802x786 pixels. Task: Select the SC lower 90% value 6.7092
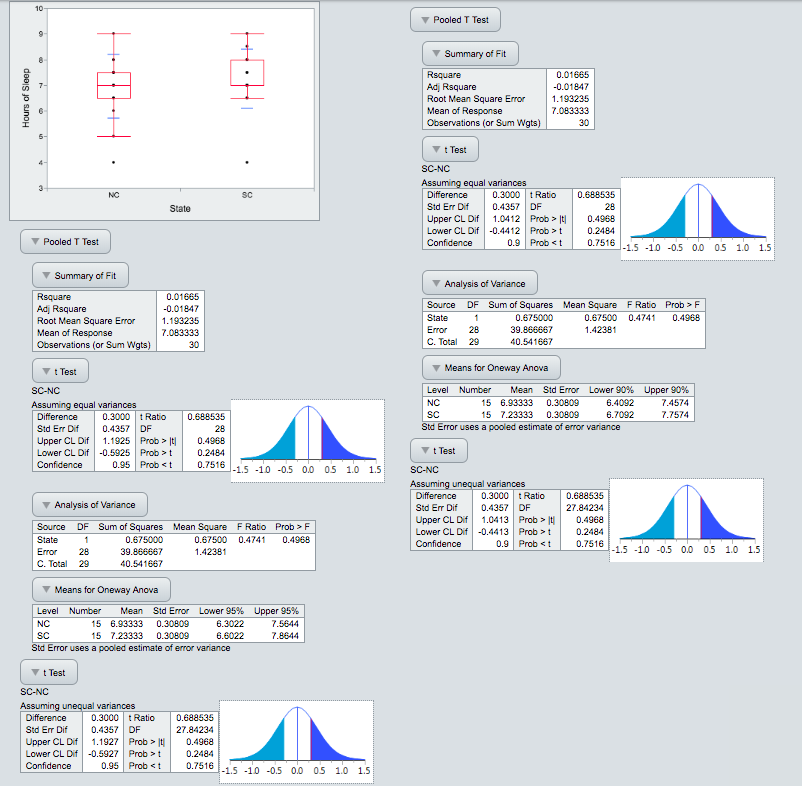pyautogui.click(x=620, y=415)
